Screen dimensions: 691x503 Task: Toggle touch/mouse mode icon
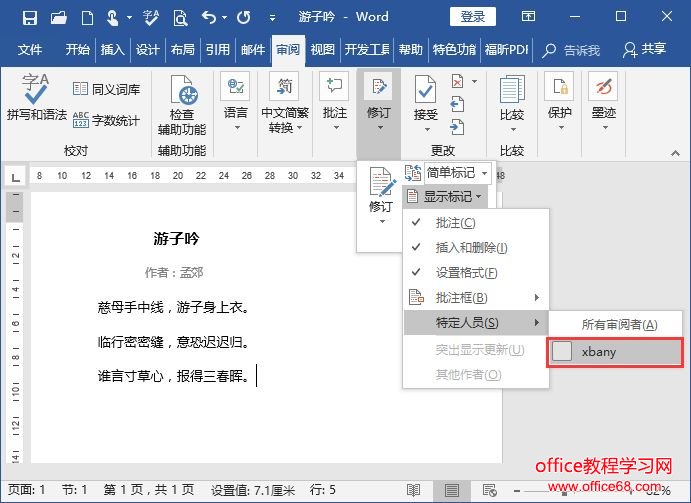[x=113, y=18]
